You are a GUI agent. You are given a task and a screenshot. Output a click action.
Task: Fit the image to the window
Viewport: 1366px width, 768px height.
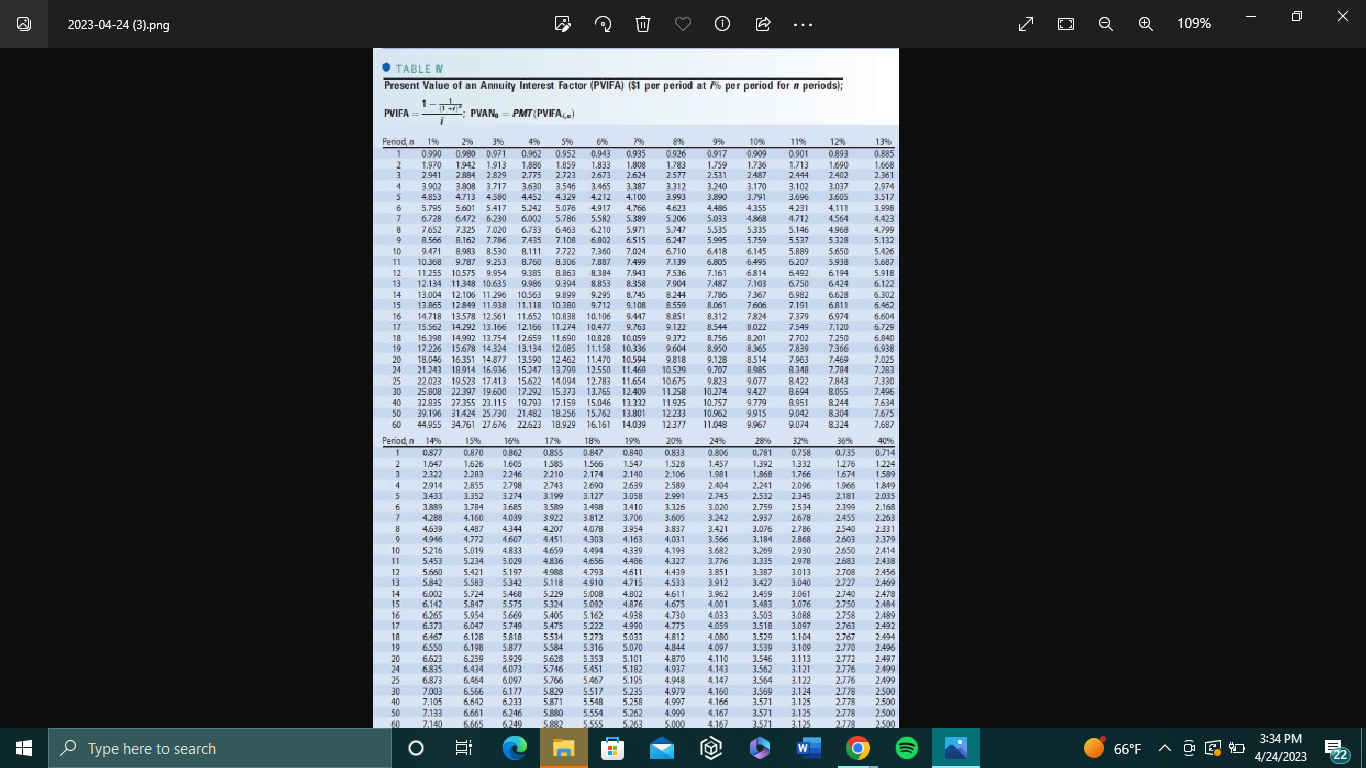click(1065, 23)
